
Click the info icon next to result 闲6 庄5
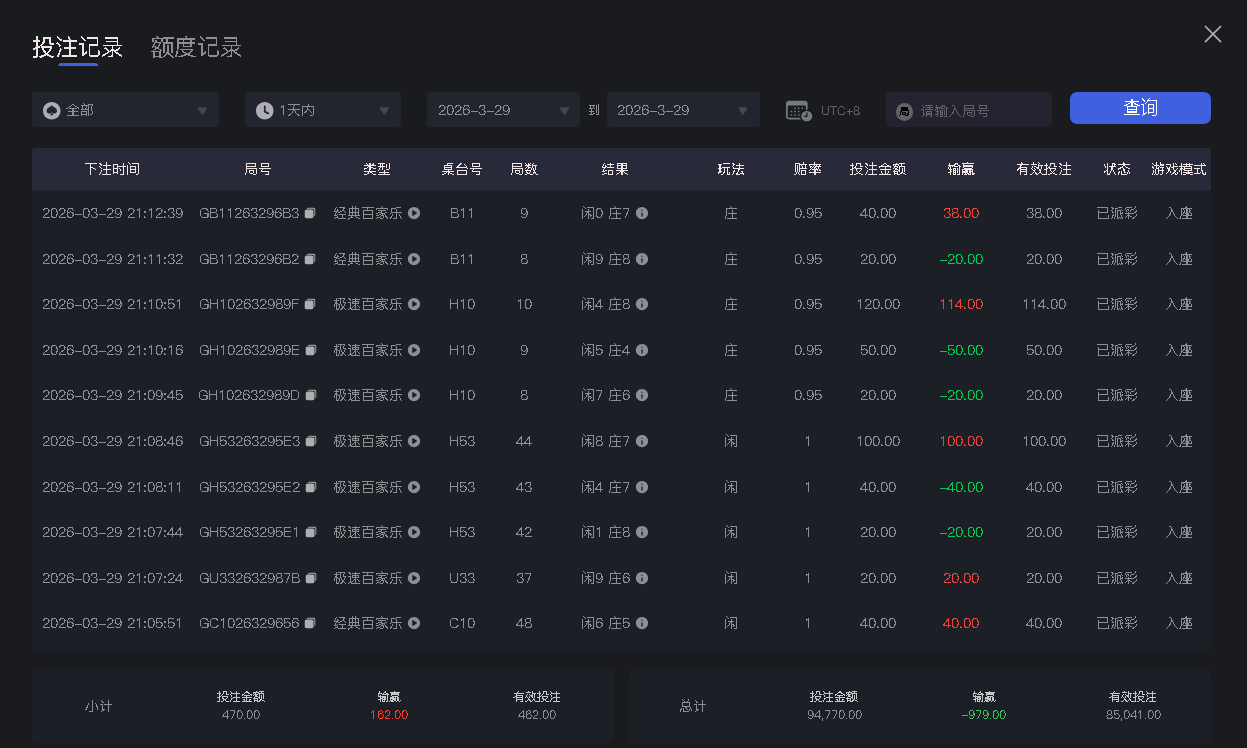(643, 622)
